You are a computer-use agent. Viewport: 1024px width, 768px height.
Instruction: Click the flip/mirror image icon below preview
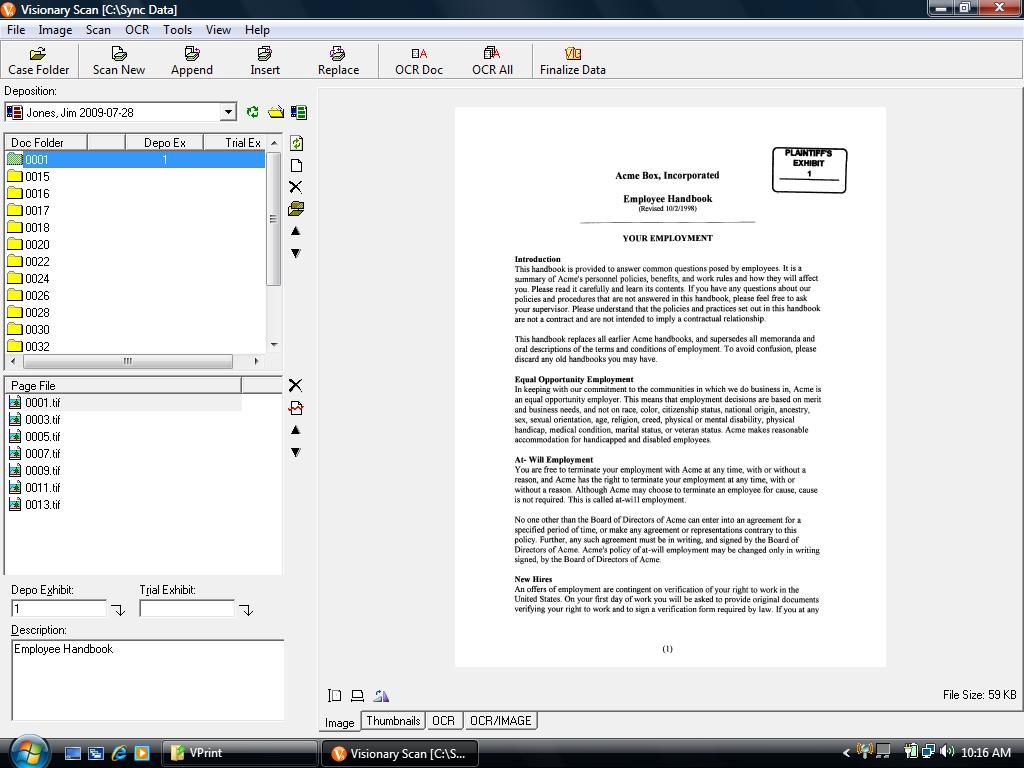coord(381,696)
